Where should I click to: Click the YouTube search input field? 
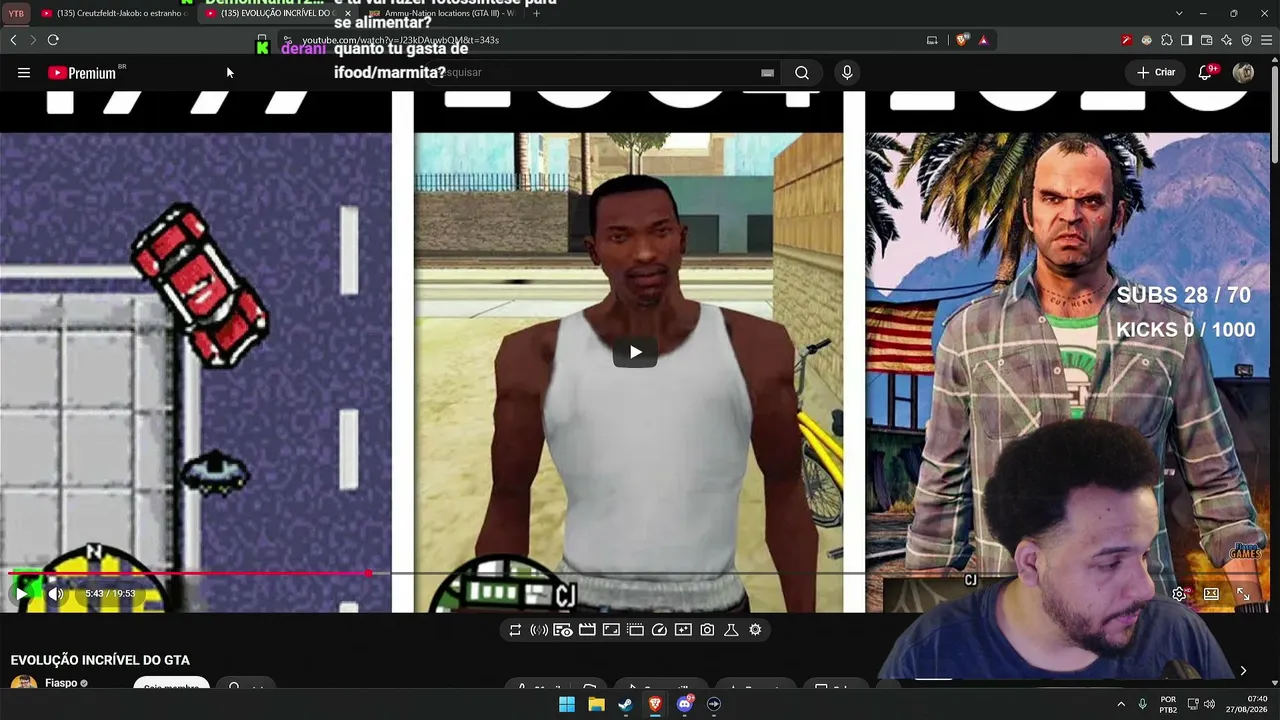[x=600, y=73]
